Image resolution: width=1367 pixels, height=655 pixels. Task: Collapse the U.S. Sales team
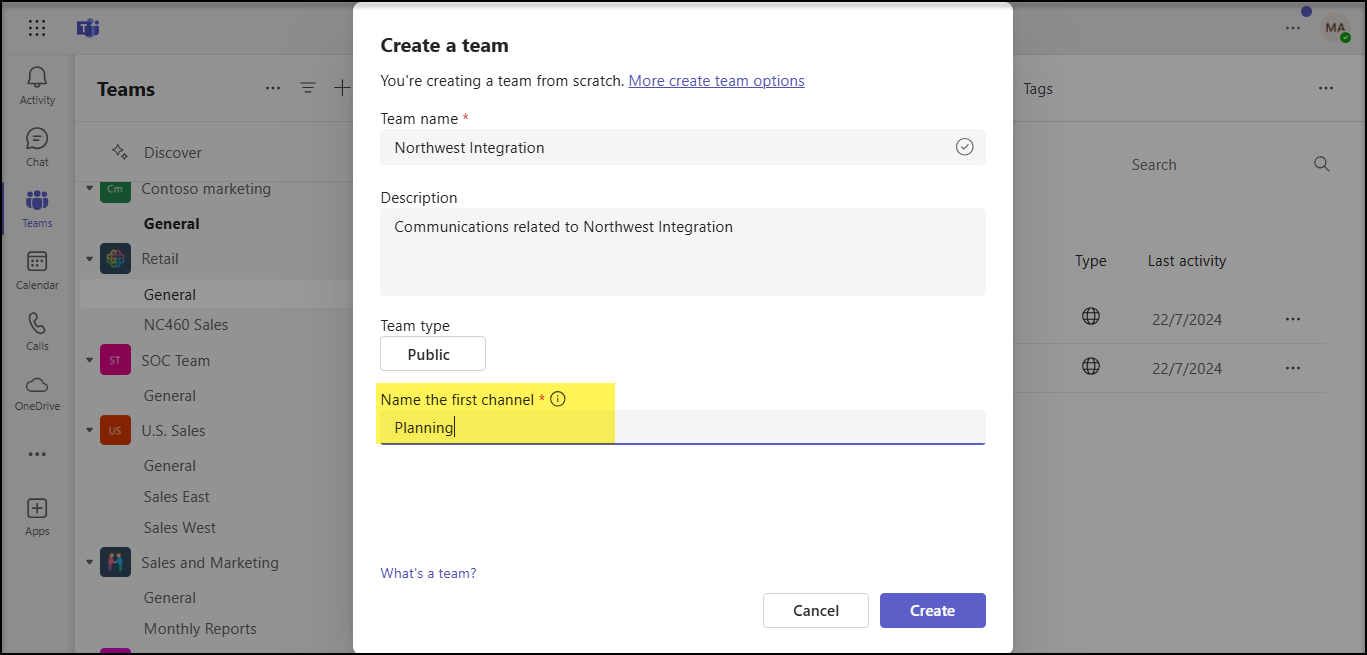pos(89,431)
